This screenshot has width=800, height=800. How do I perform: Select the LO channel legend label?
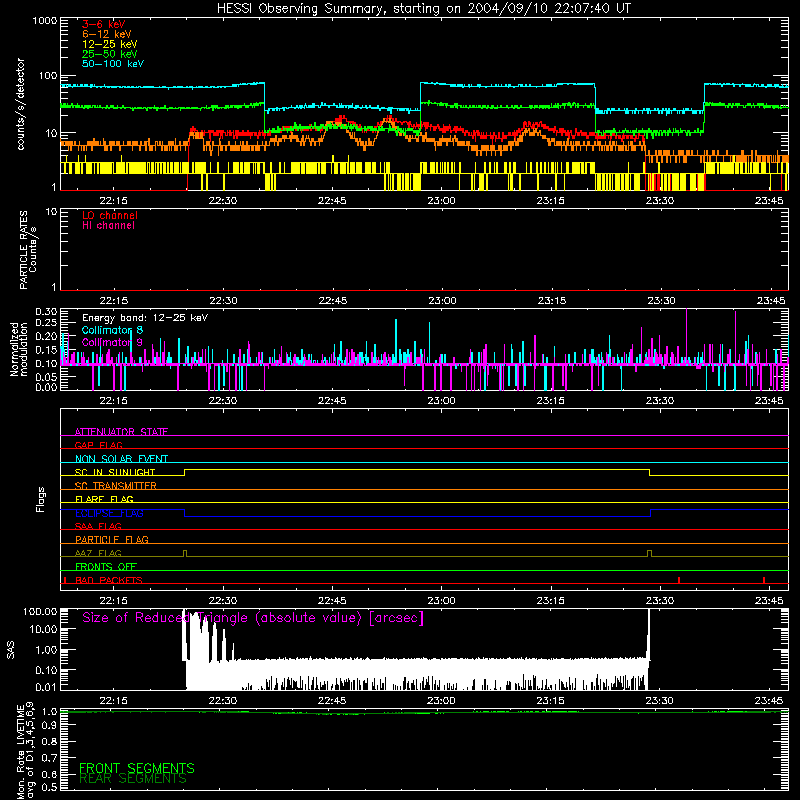click(110, 215)
